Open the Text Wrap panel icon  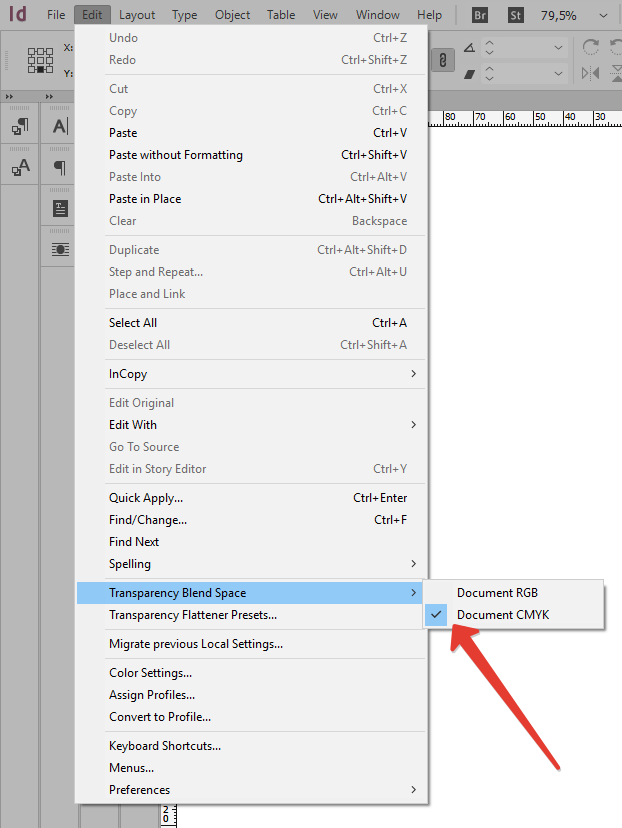60,249
